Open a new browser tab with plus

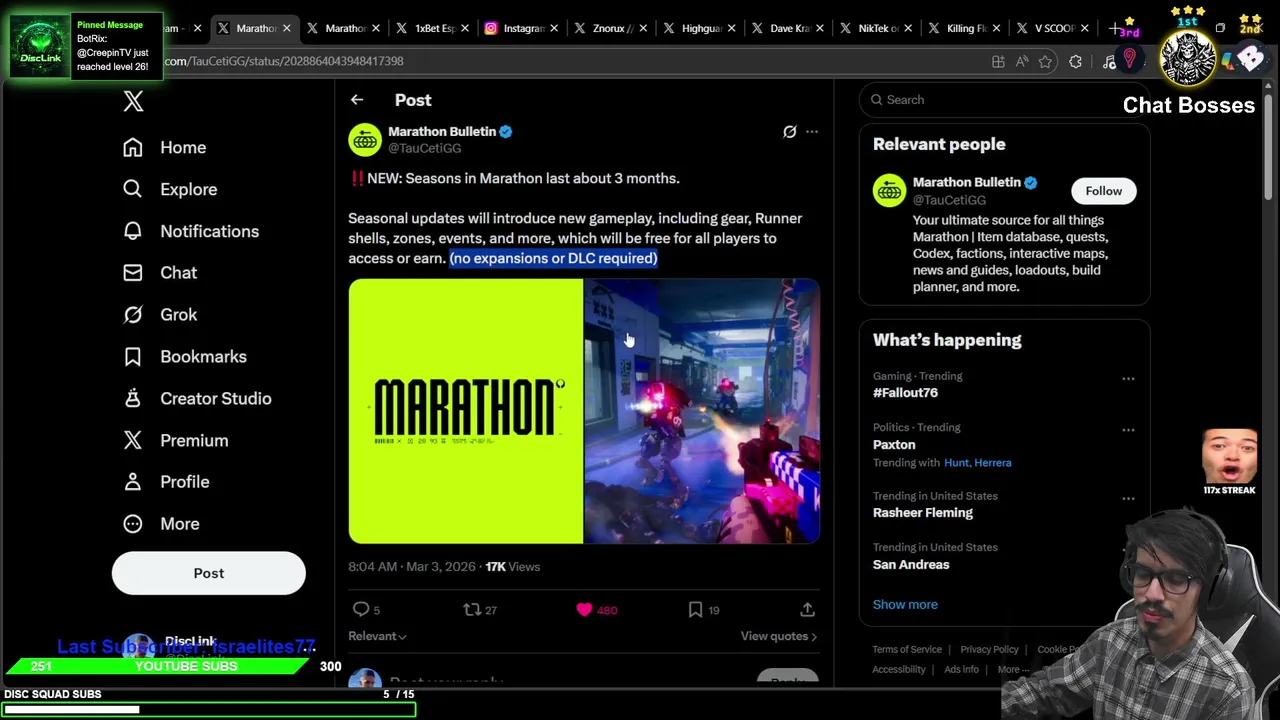(1114, 28)
